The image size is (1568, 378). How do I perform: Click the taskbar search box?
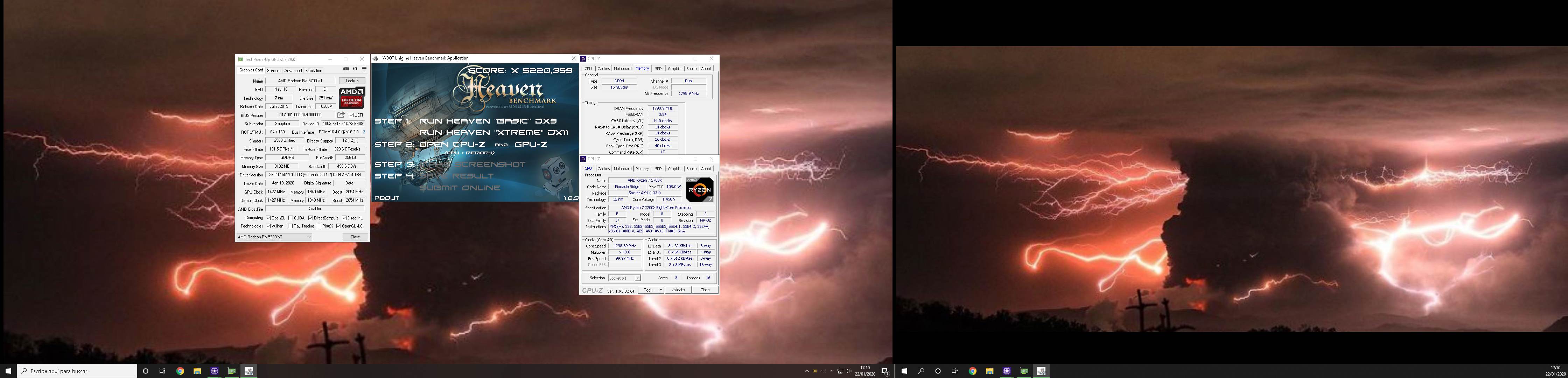coord(77,371)
